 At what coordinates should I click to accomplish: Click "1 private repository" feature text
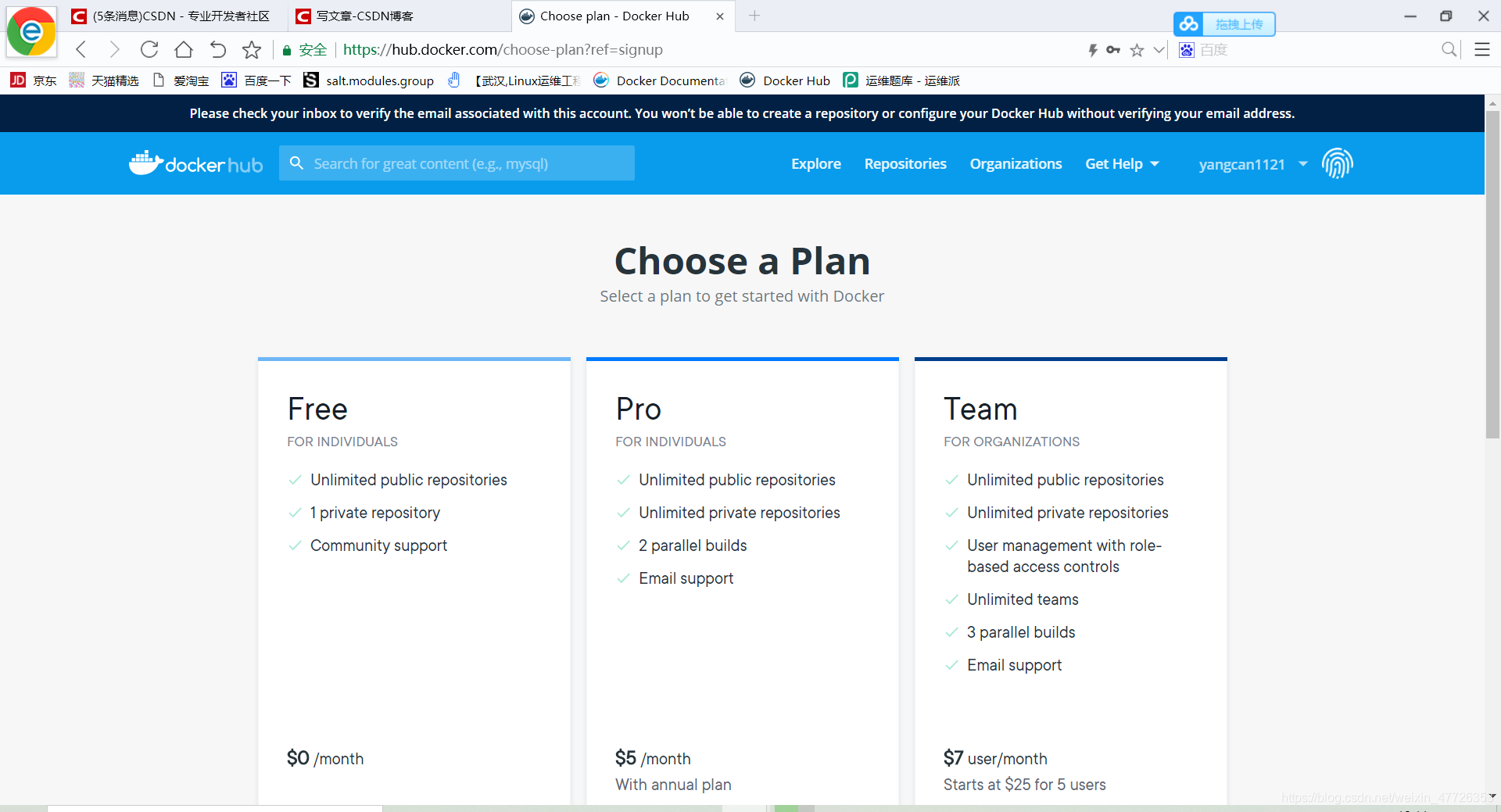pos(375,513)
